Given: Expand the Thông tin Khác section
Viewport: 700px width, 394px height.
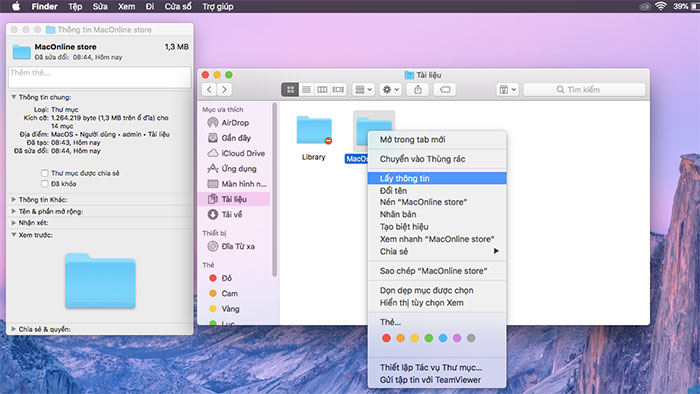Looking at the screenshot, I should 14,199.
